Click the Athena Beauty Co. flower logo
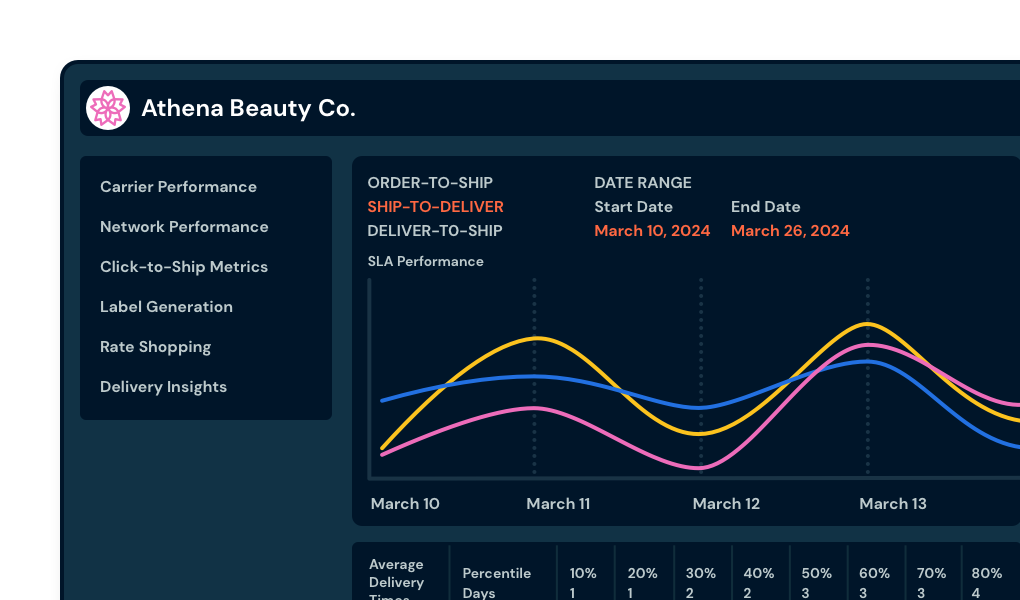 (x=108, y=108)
